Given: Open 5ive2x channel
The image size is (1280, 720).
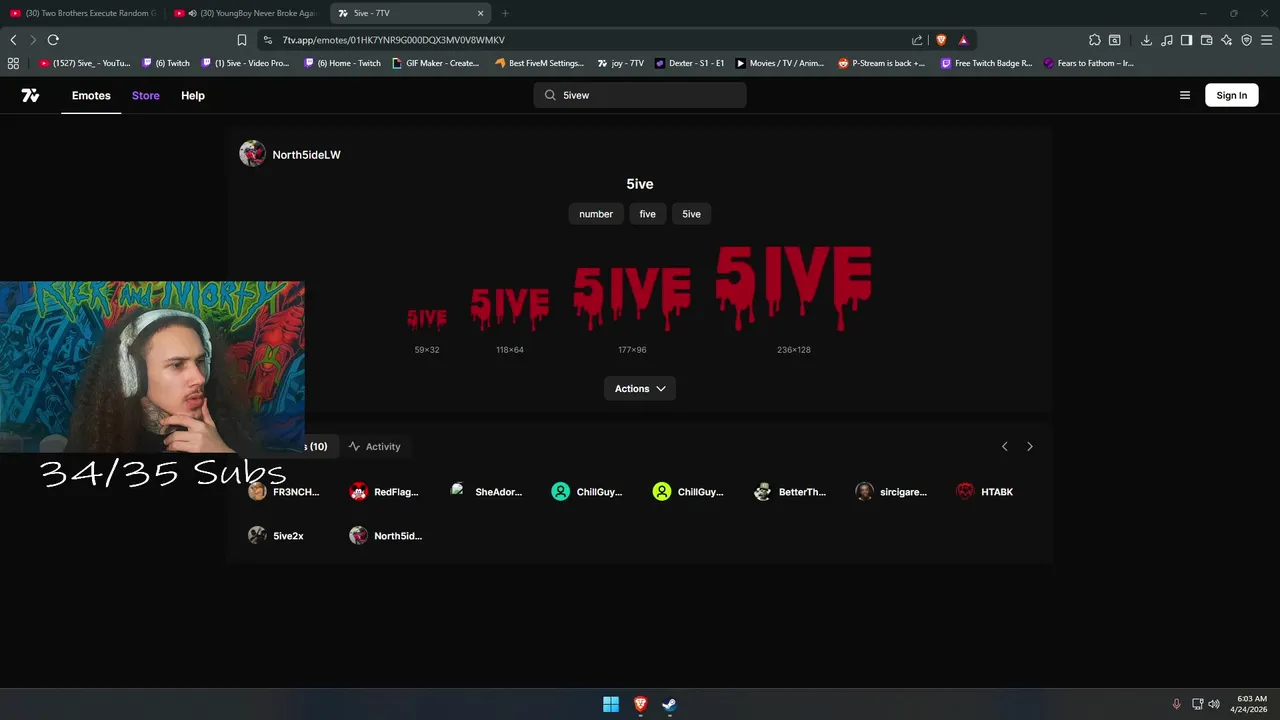Looking at the screenshot, I should coord(276,535).
